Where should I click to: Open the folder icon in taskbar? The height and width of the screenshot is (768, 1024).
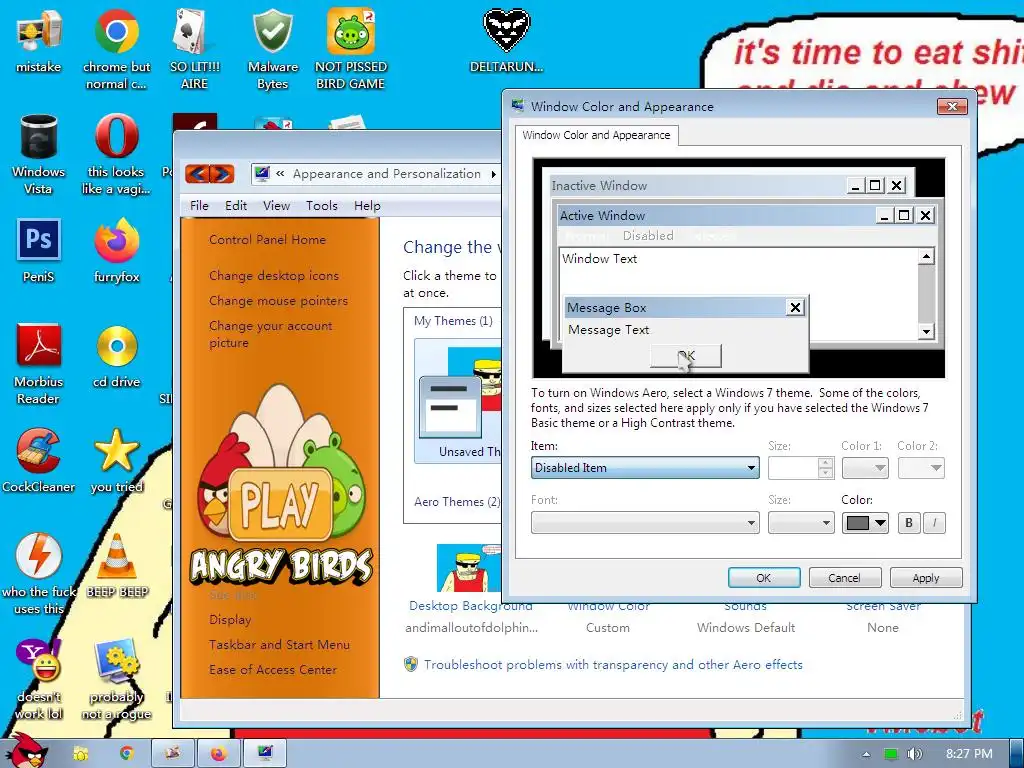(x=80, y=753)
